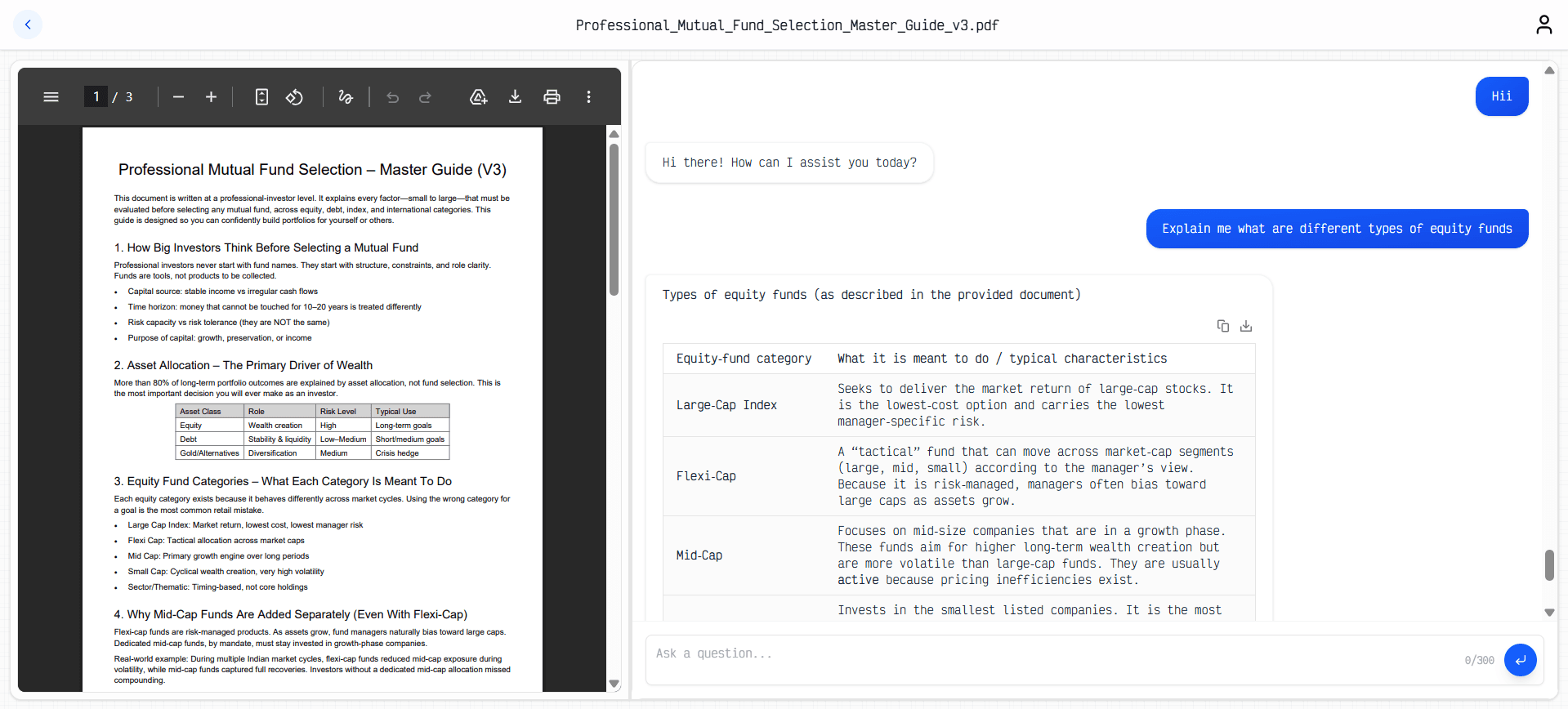The width and height of the screenshot is (1568, 709).
Task: Go back using the top-left arrow
Action: pyautogui.click(x=28, y=25)
